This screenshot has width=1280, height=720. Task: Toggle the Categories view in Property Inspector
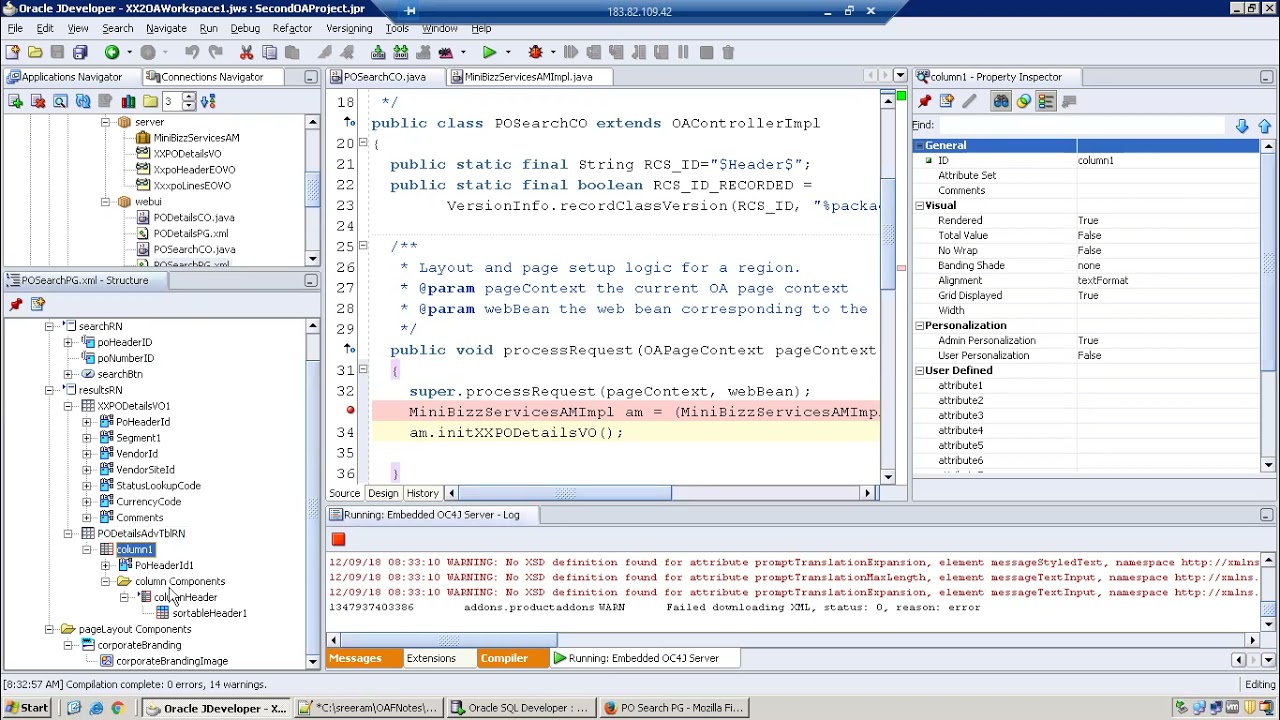tap(1046, 101)
